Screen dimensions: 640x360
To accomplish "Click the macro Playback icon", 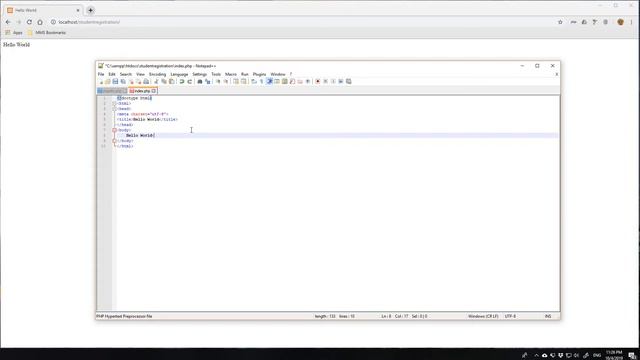I will coord(333,82).
